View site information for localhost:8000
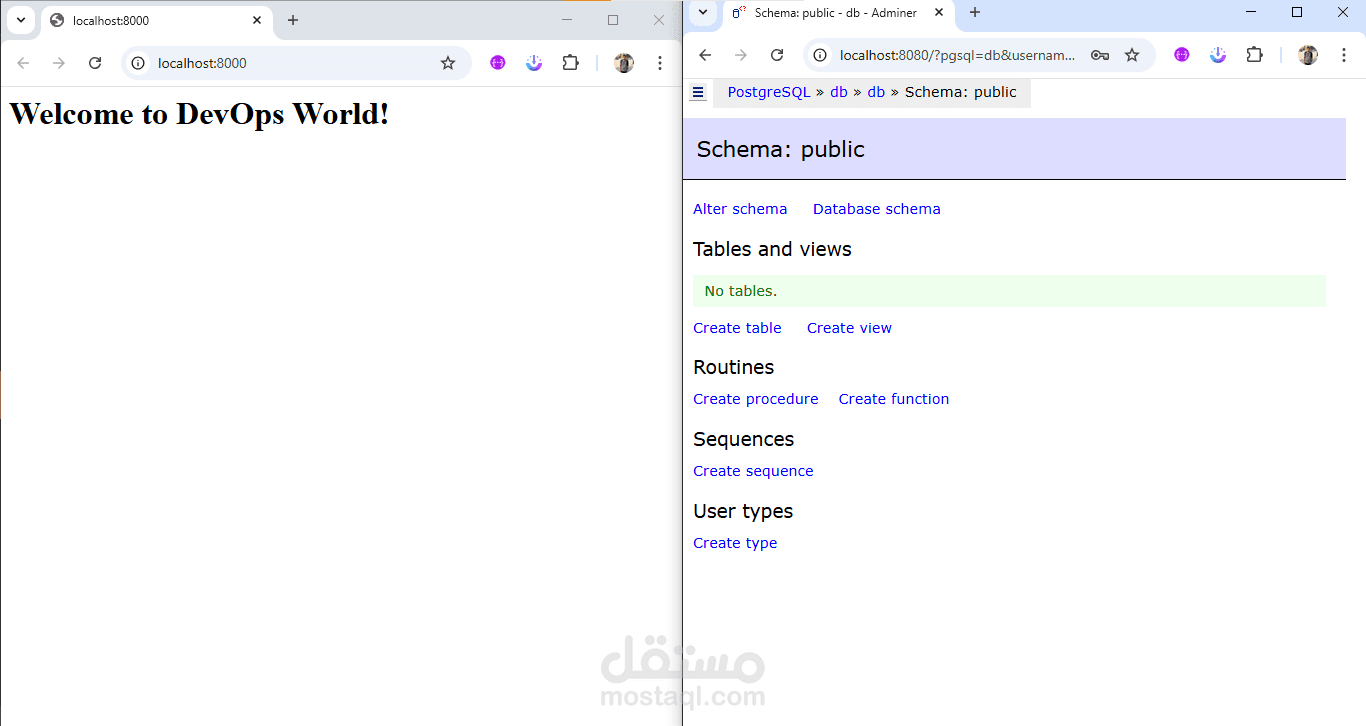 [x=139, y=63]
